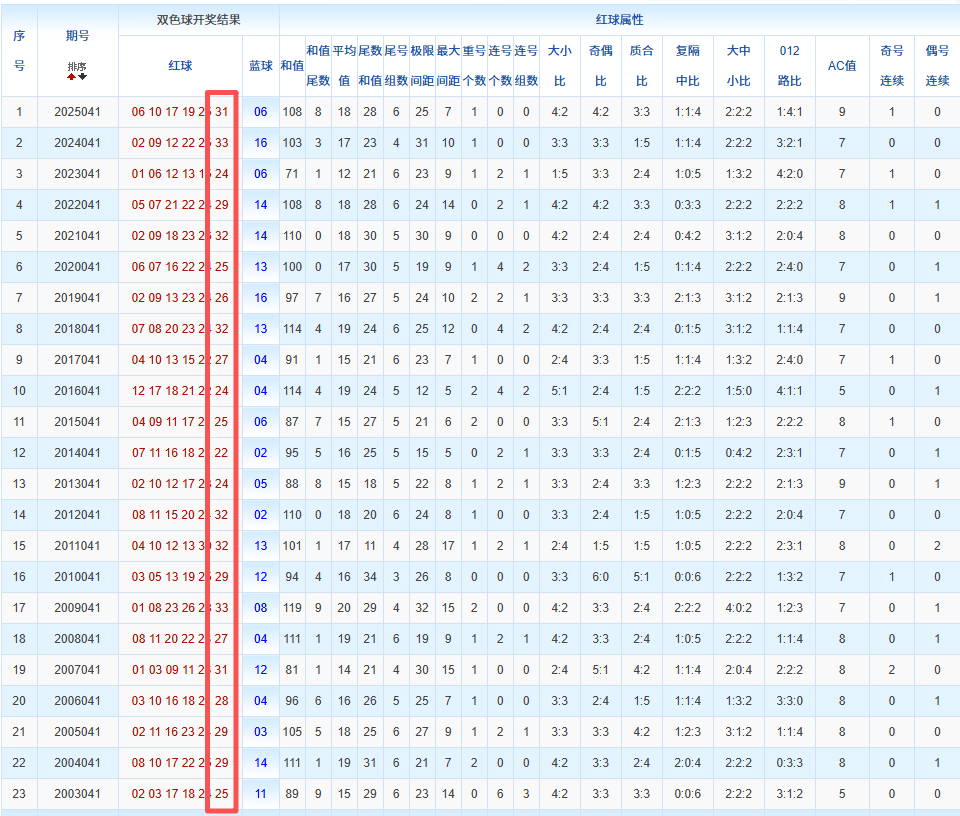This screenshot has width=960, height=816.
Task: Click blue ball 06 in row 2025041
Action: pos(260,112)
